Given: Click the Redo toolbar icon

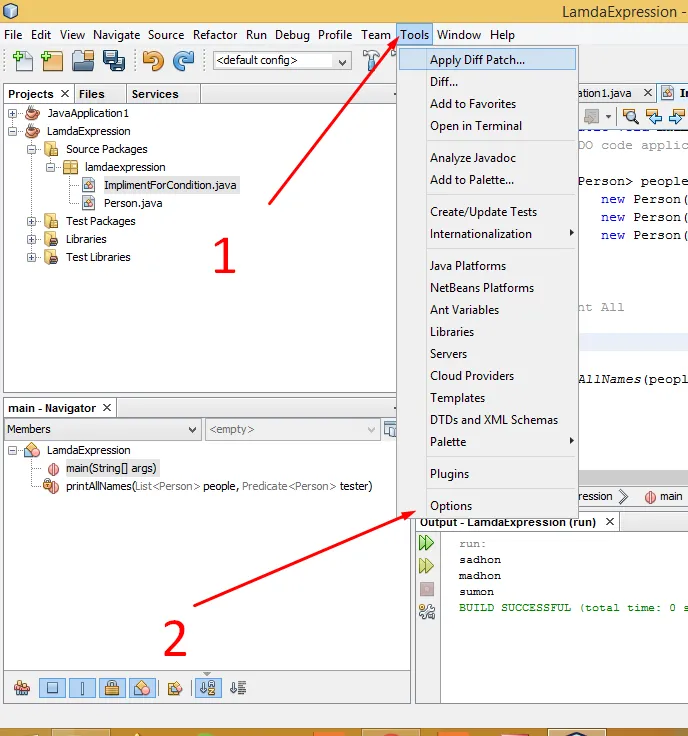Looking at the screenshot, I should pos(183,61).
